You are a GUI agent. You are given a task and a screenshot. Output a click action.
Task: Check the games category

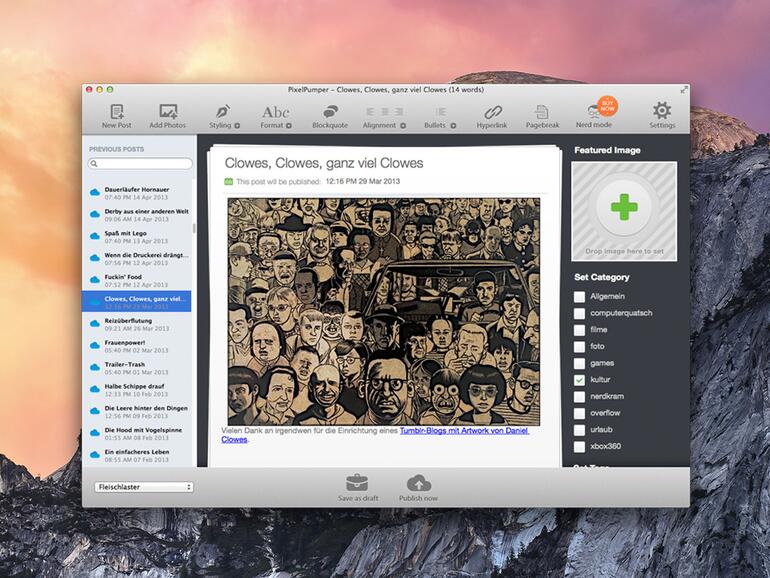(579, 363)
